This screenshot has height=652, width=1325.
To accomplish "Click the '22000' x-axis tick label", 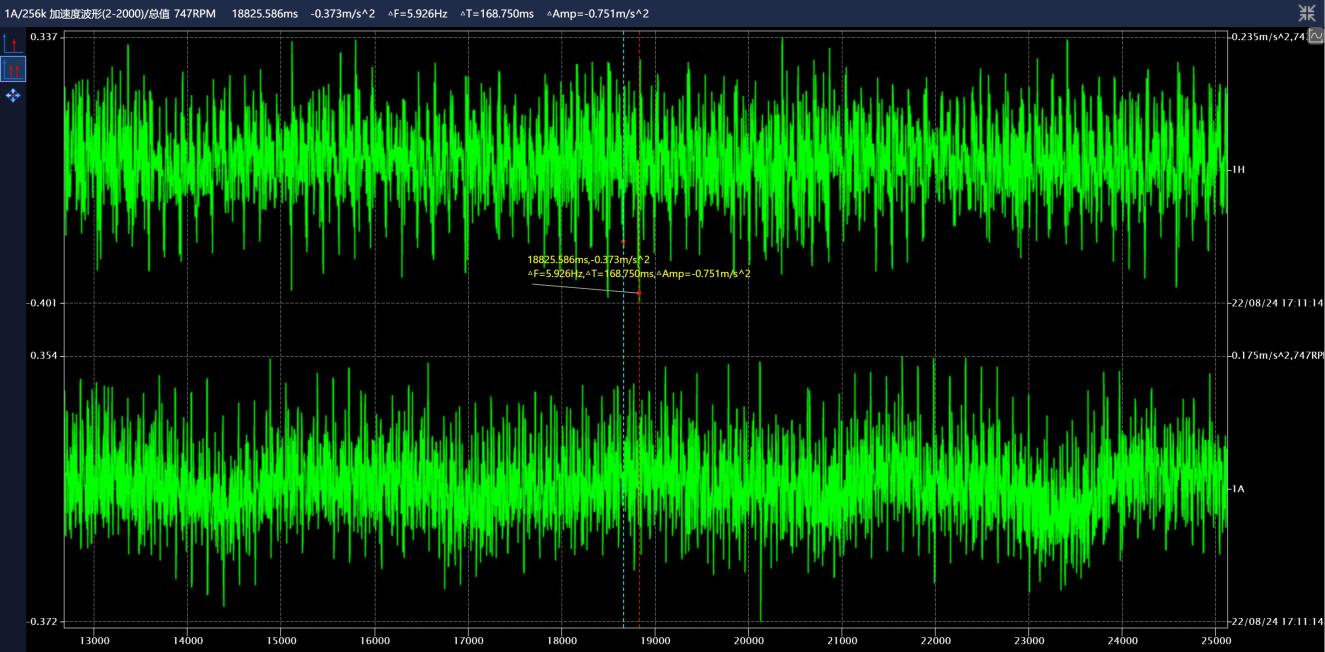I will tap(935, 640).
